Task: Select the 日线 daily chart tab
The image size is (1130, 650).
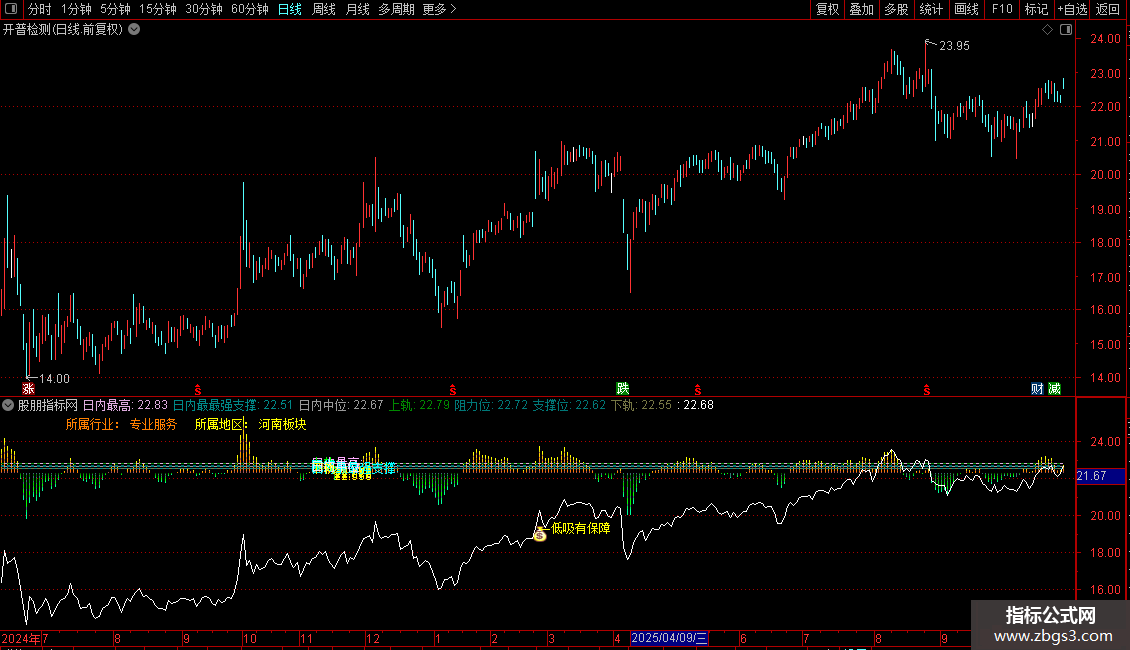Action: pyautogui.click(x=290, y=9)
